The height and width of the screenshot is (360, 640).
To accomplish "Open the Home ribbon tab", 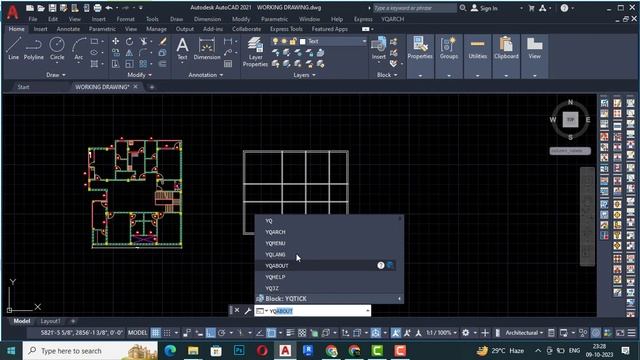I will click(x=16, y=29).
